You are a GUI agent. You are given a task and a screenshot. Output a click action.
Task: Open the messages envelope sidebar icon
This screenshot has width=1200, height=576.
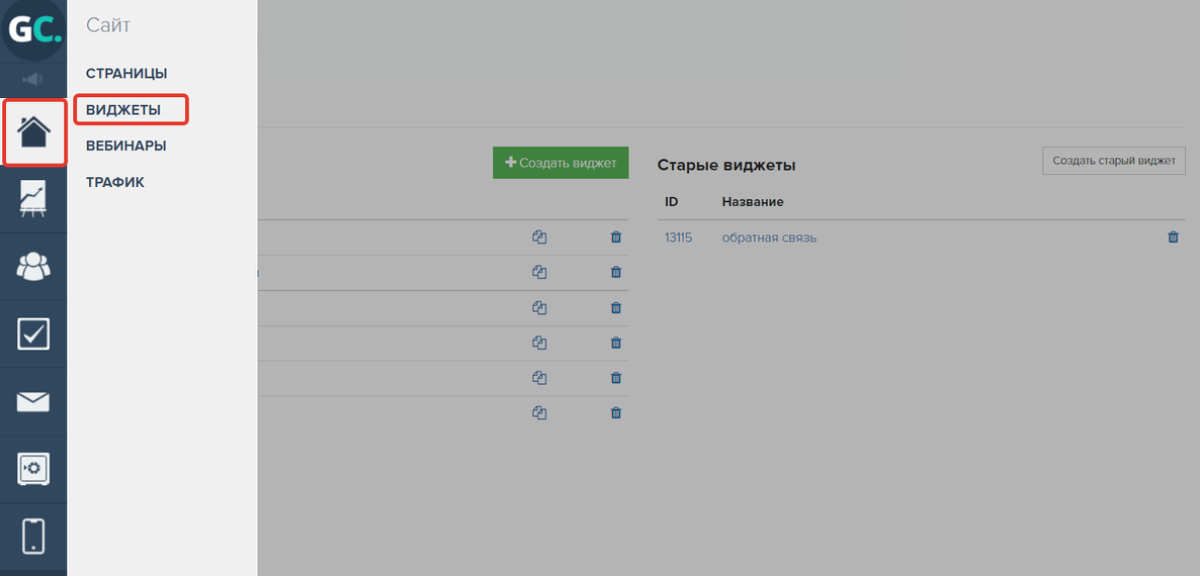(34, 402)
